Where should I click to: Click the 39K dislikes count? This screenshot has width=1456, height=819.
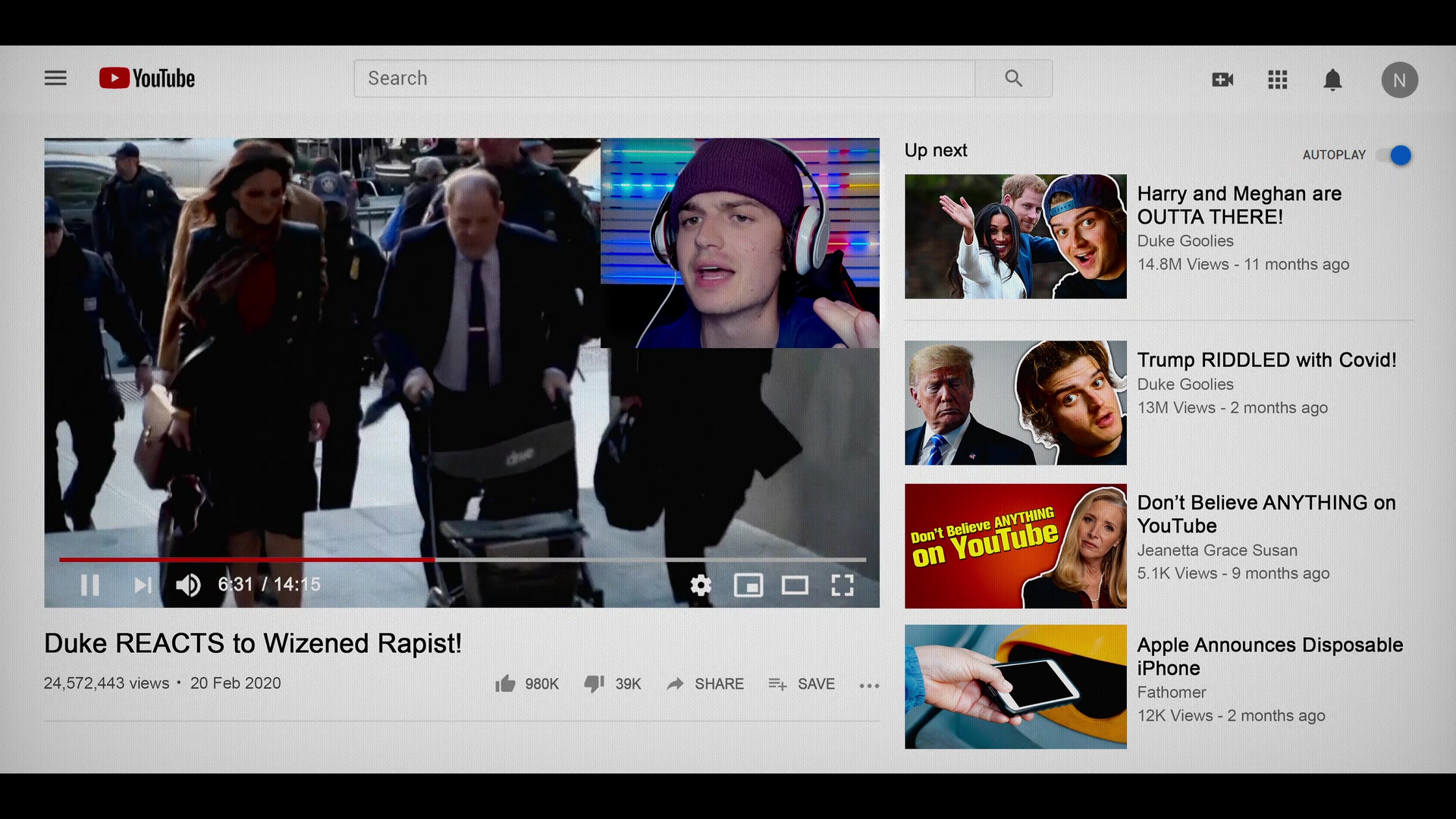[x=628, y=684]
